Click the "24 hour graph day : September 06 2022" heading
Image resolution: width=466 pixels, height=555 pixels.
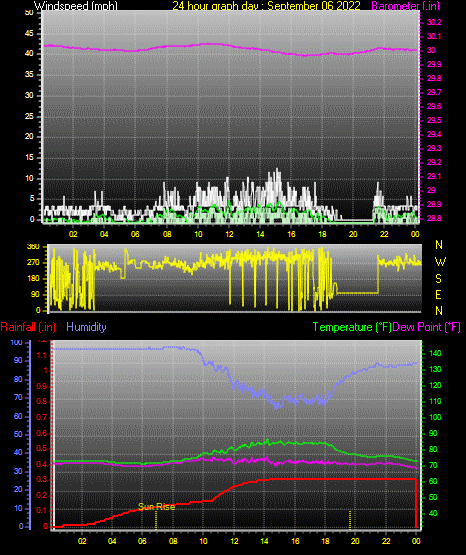pyautogui.click(x=266, y=6)
